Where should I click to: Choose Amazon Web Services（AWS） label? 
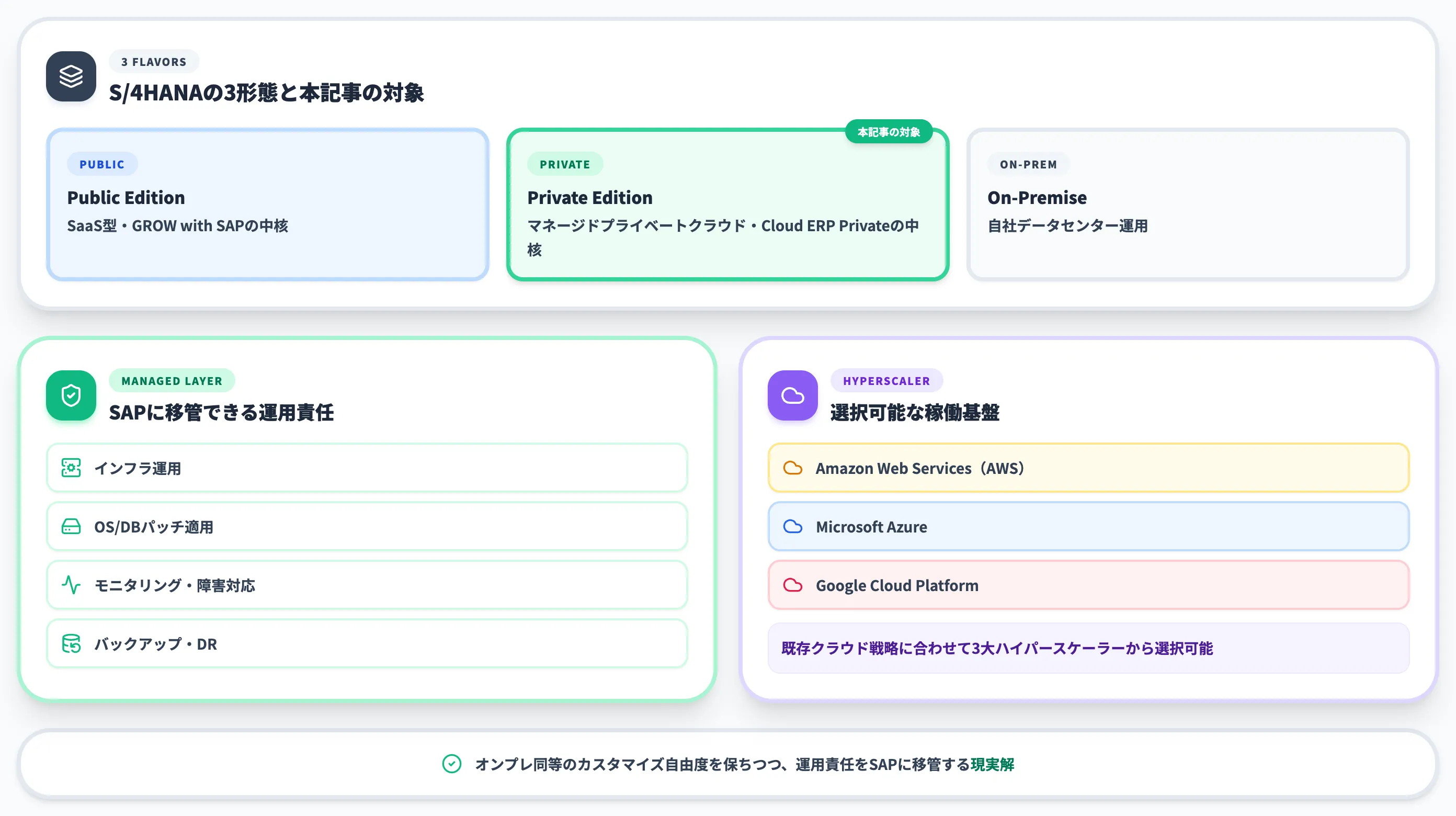coord(921,468)
